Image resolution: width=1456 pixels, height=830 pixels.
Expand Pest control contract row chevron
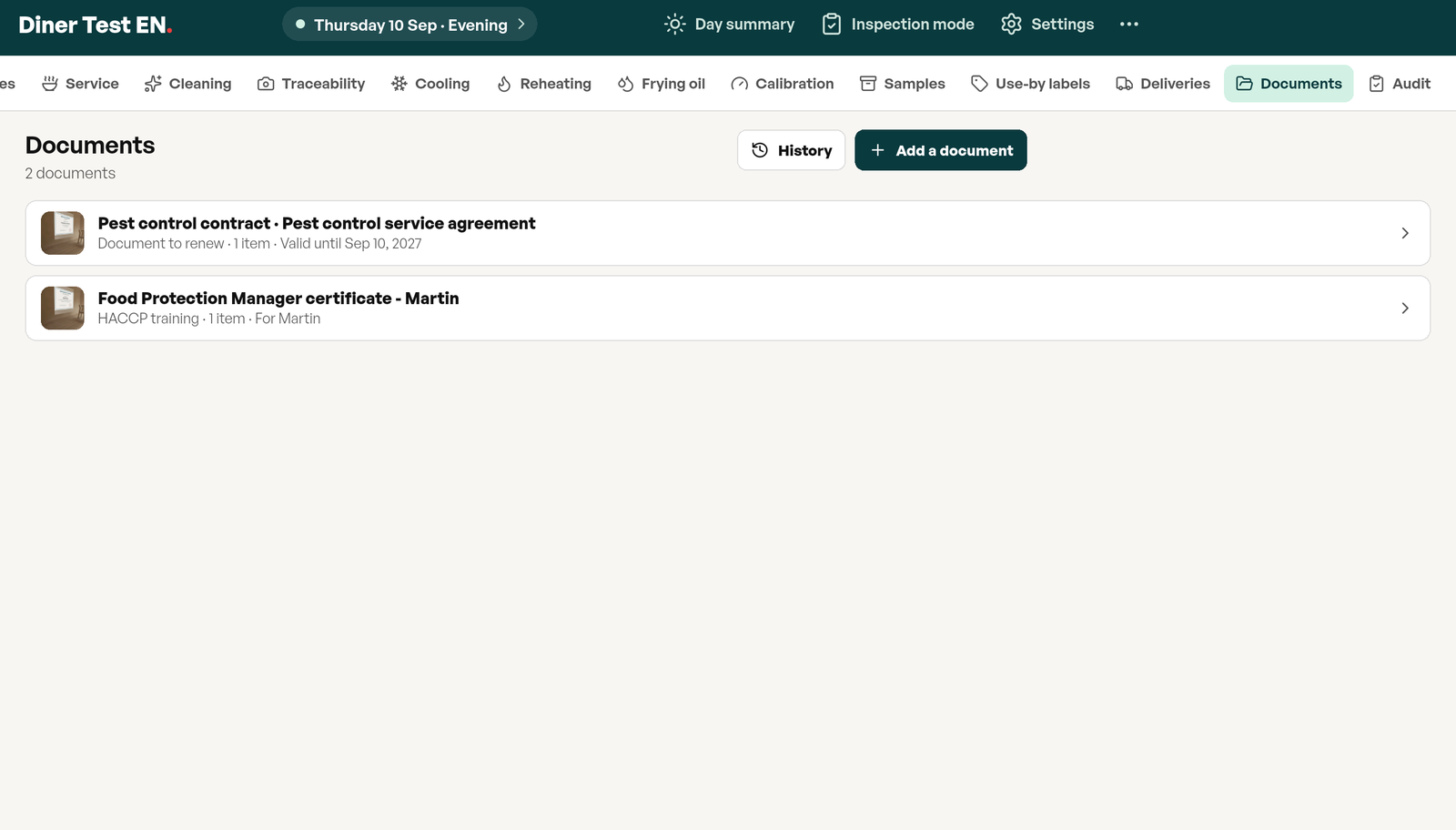(x=1405, y=233)
